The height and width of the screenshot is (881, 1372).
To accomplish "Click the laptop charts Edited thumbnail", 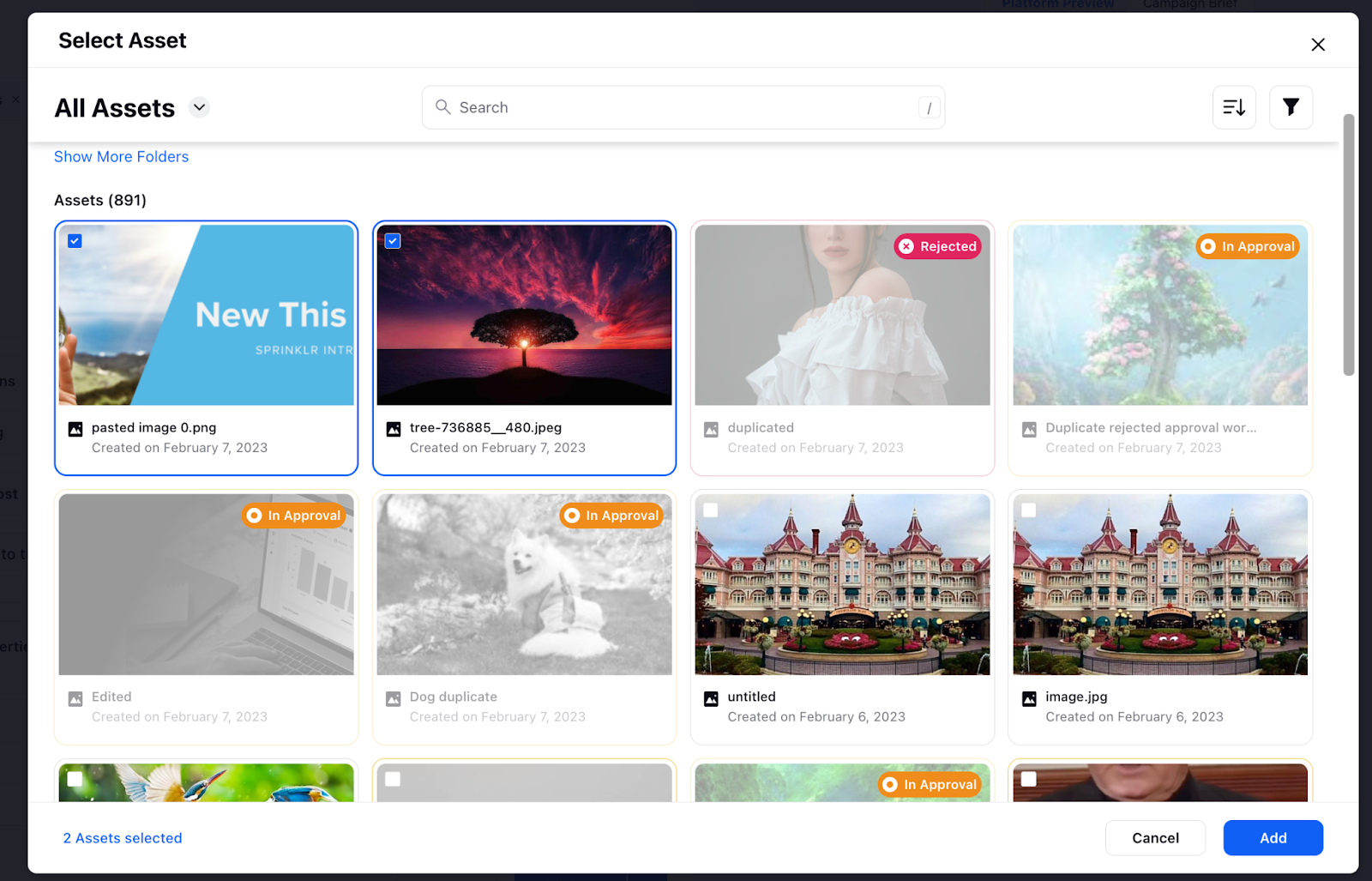I will click(x=207, y=584).
